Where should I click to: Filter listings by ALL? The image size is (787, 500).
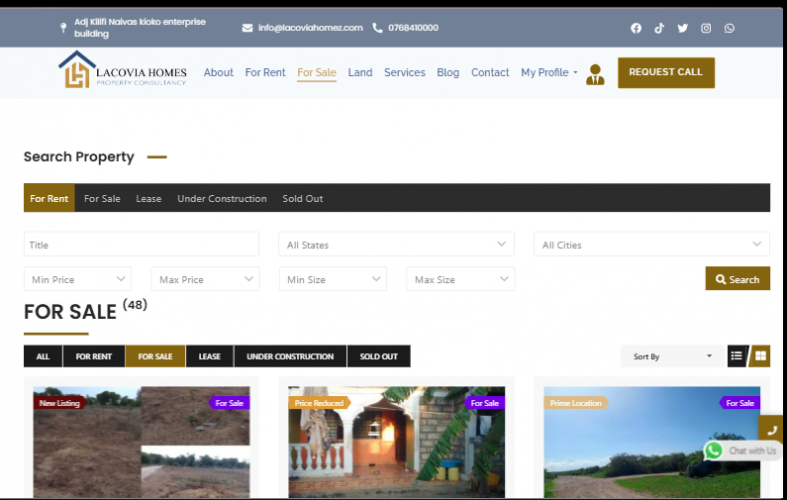click(43, 356)
